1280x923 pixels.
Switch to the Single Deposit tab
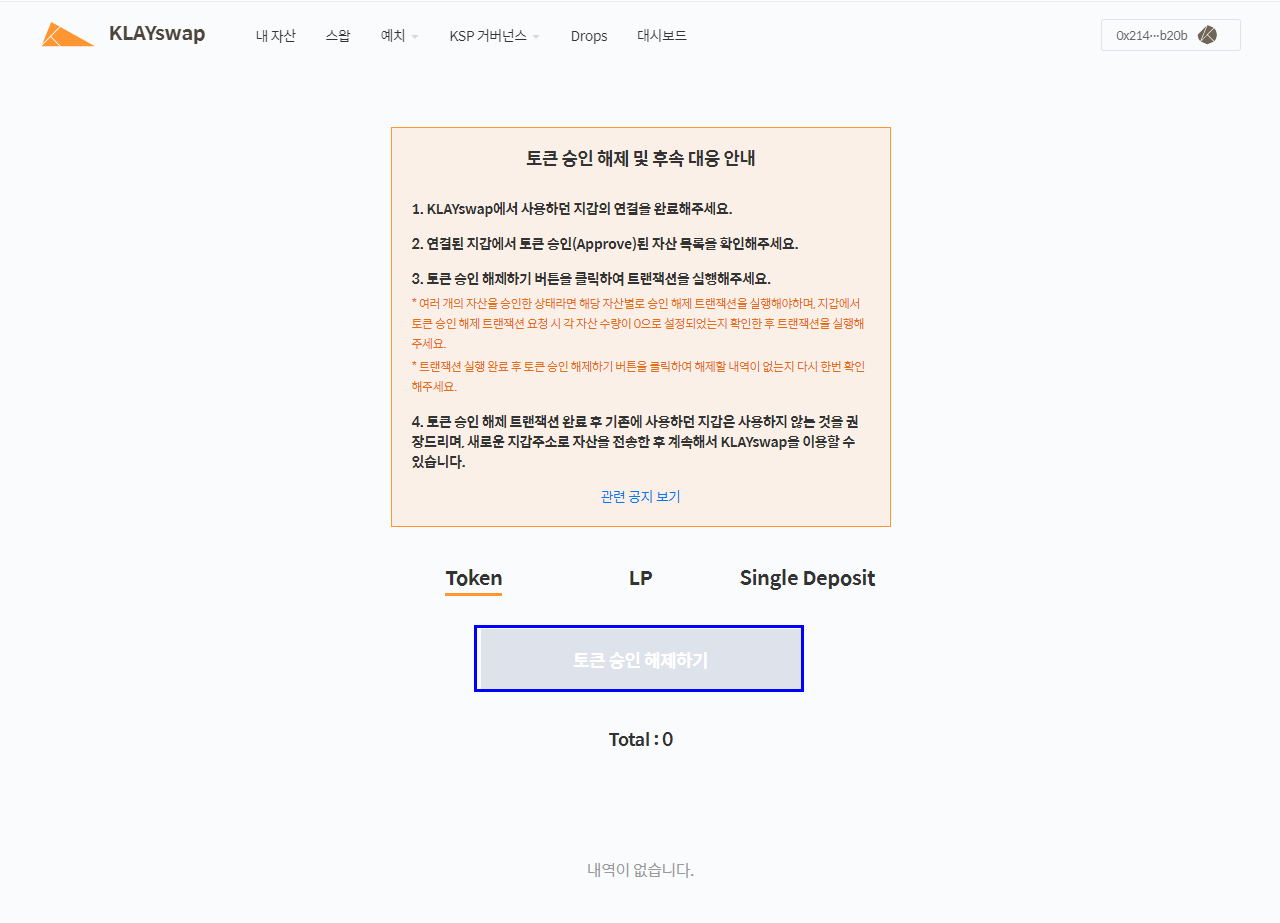(807, 578)
